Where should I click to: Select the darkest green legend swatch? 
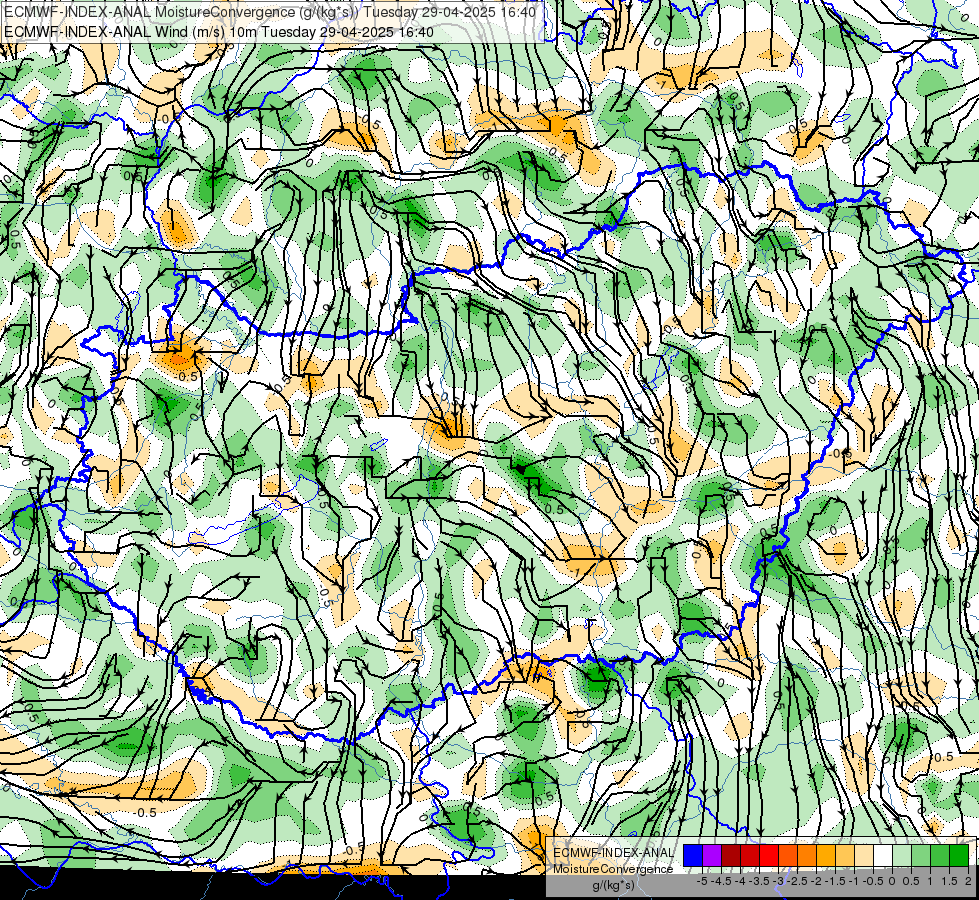(x=959, y=855)
